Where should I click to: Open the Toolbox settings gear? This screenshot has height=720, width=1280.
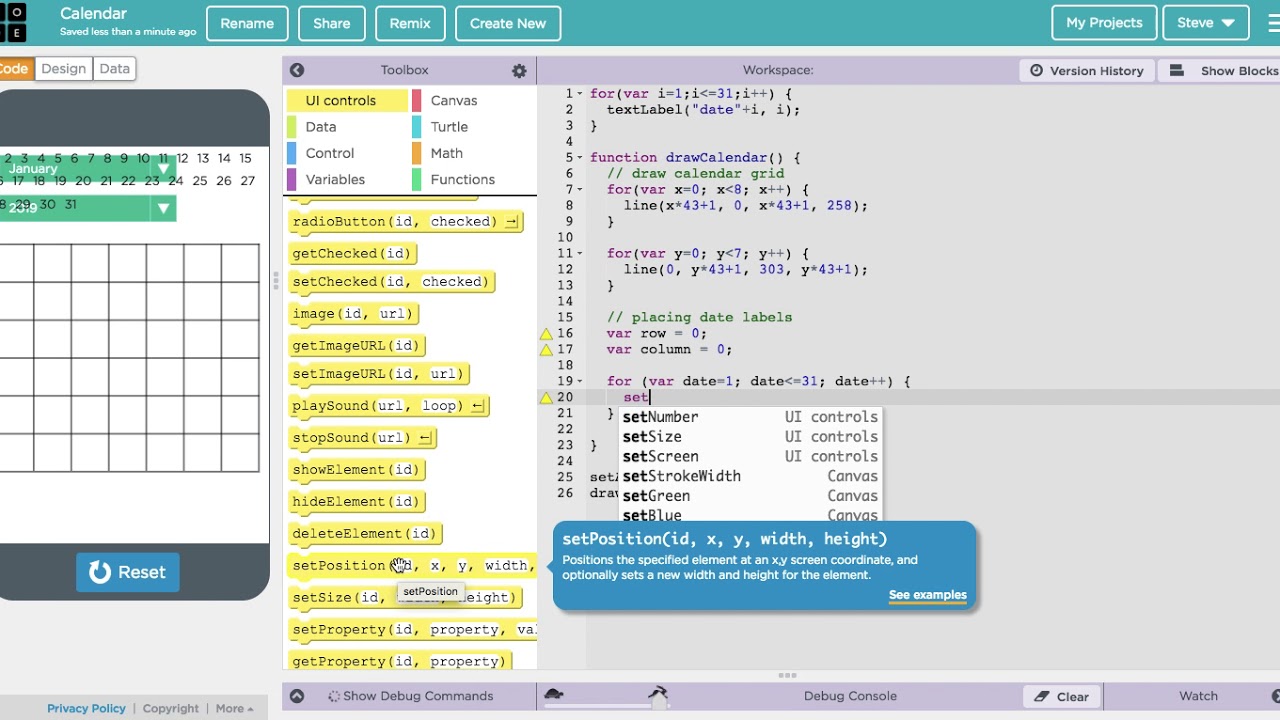519,71
